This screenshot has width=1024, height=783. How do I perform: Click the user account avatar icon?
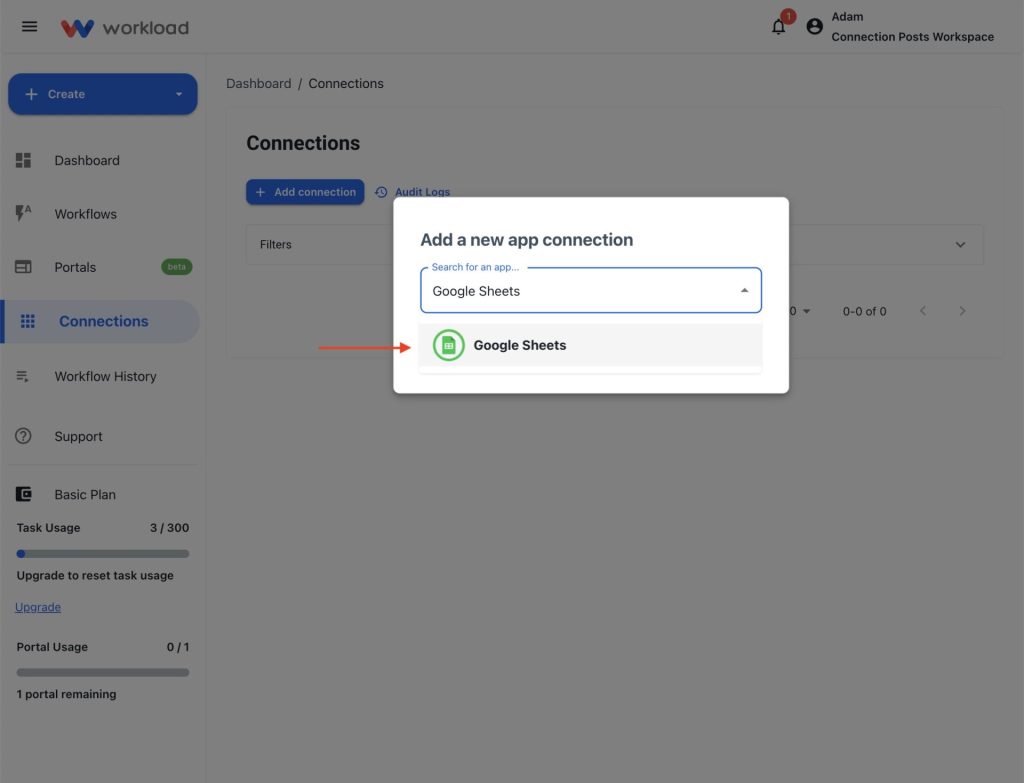(814, 27)
